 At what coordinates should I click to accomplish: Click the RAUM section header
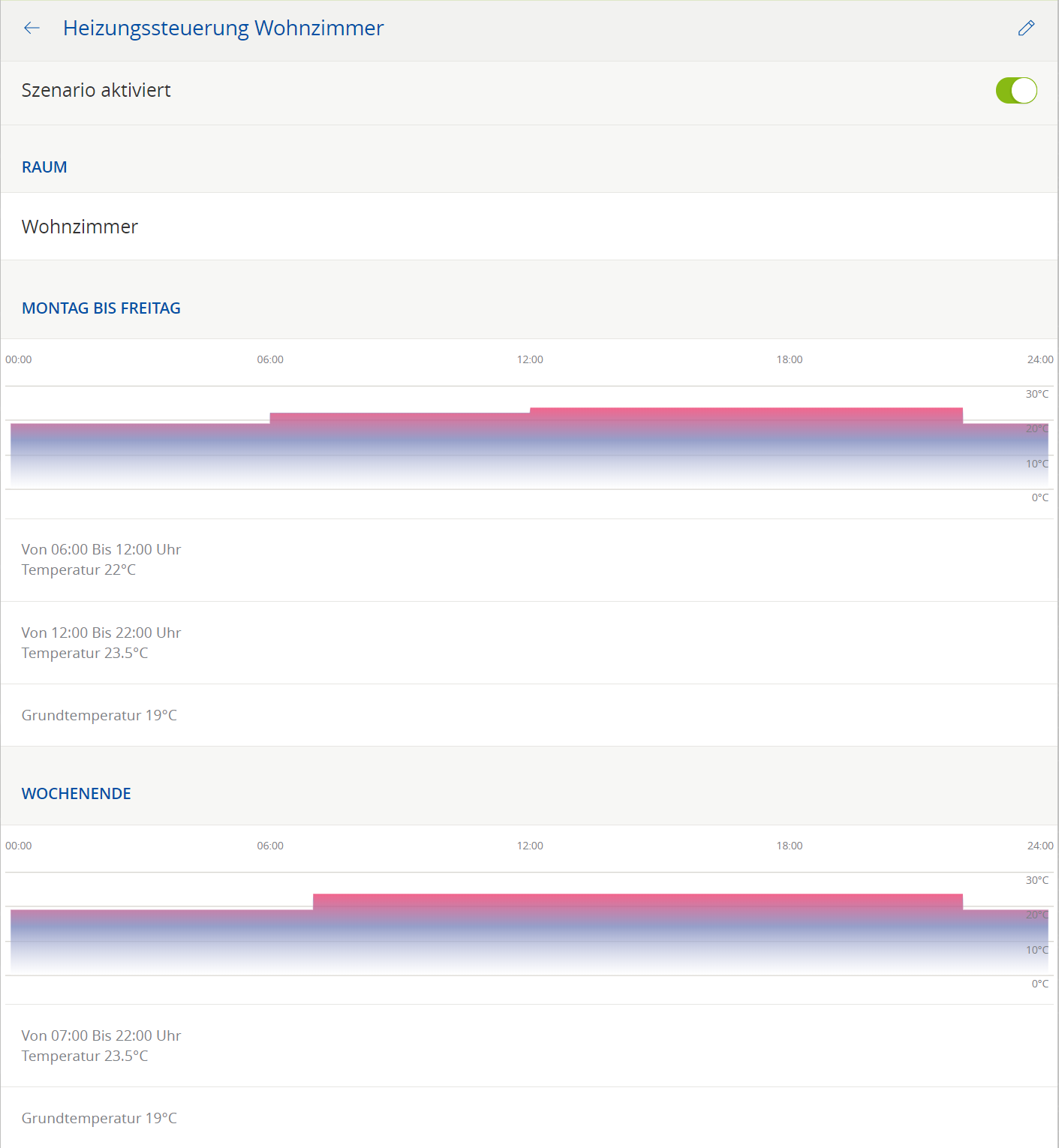(x=44, y=167)
